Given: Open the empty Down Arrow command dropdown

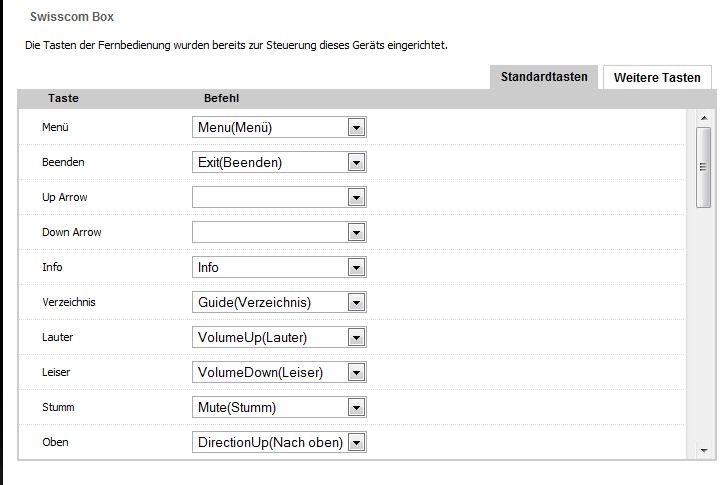Looking at the screenshot, I should tap(355, 232).
